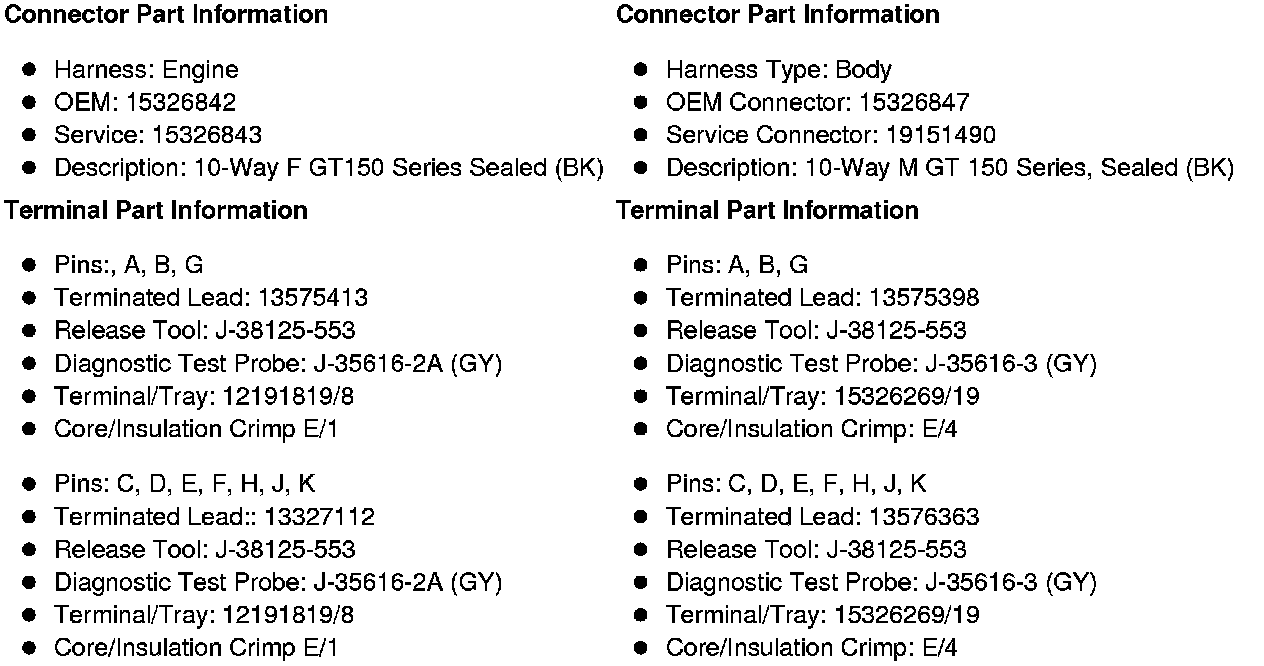1264x666 pixels.
Task: Select the Harness Type: Body line
Action: click(778, 70)
